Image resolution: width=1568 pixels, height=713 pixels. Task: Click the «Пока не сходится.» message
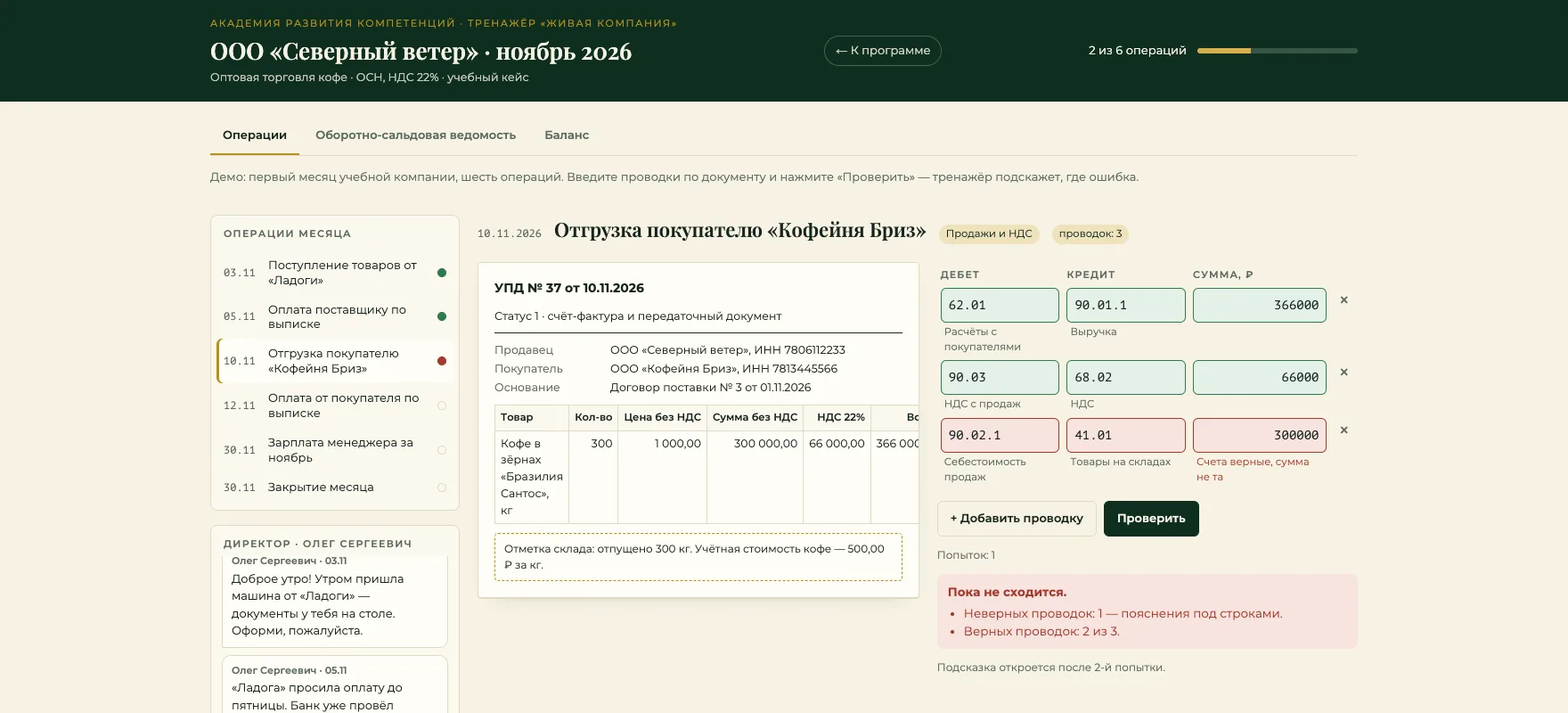[x=1007, y=592]
